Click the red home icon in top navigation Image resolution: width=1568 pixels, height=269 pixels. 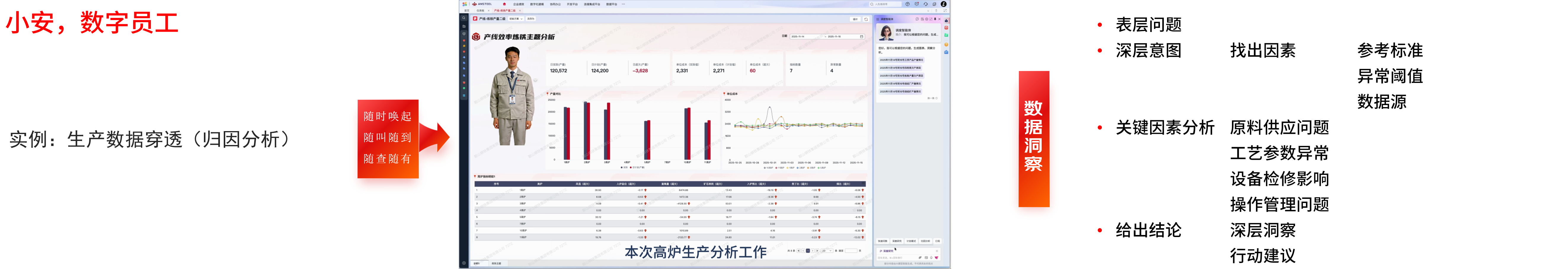(504, 4)
